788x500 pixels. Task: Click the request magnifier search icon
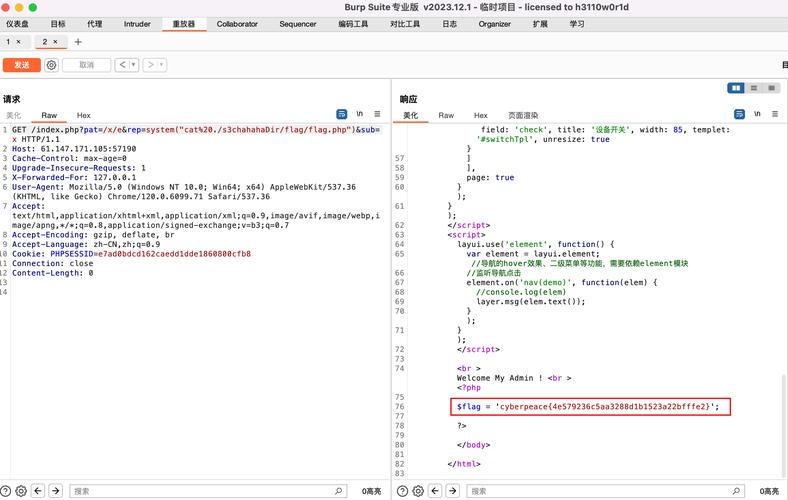[338, 491]
